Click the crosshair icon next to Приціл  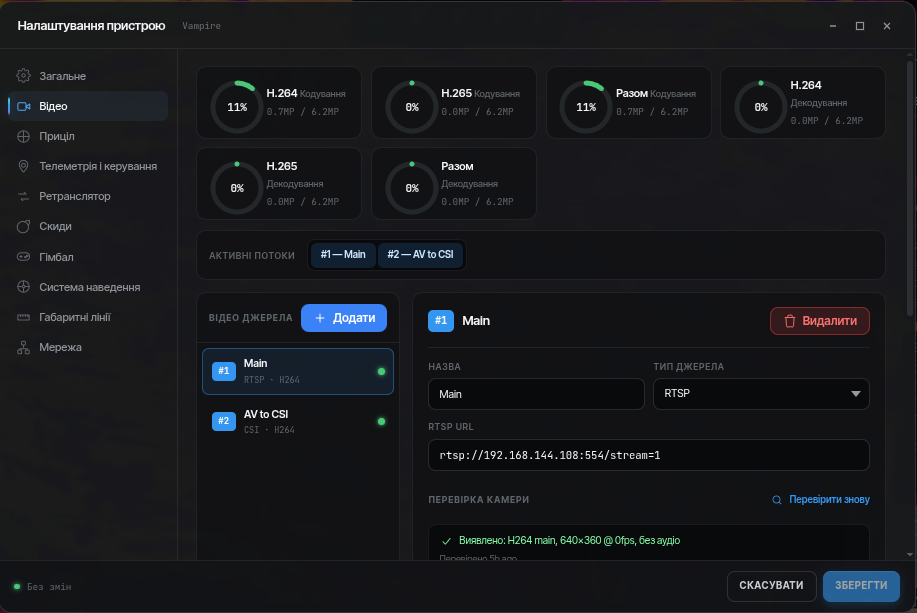23,136
